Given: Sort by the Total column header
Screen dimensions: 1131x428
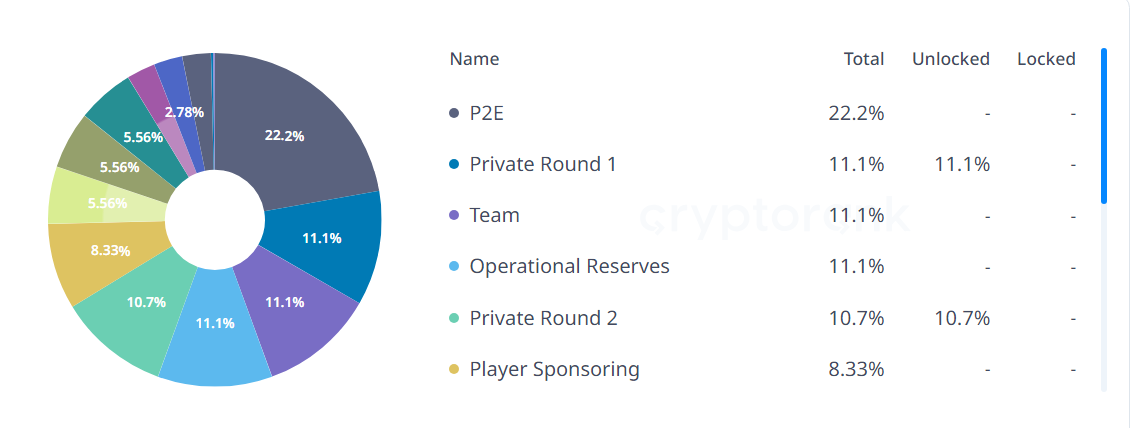Looking at the screenshot, I should click(x=864, y=59).
